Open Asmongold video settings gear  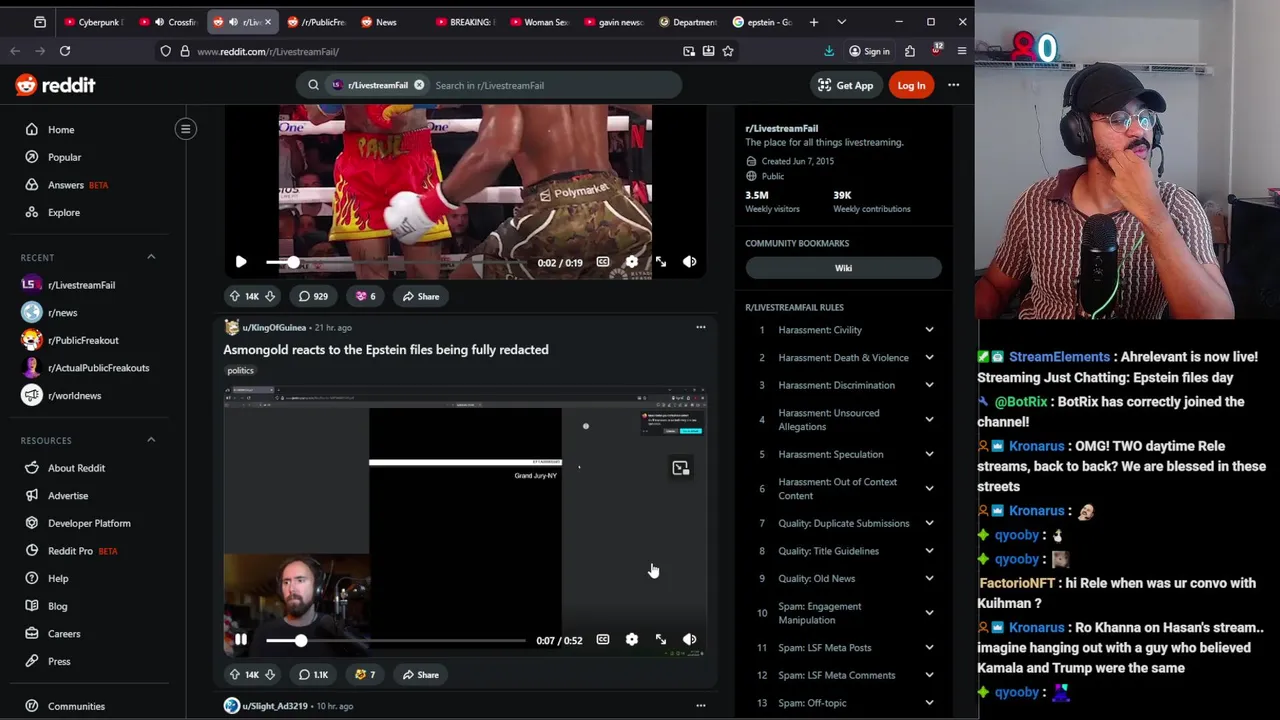[x=632, y=640]
